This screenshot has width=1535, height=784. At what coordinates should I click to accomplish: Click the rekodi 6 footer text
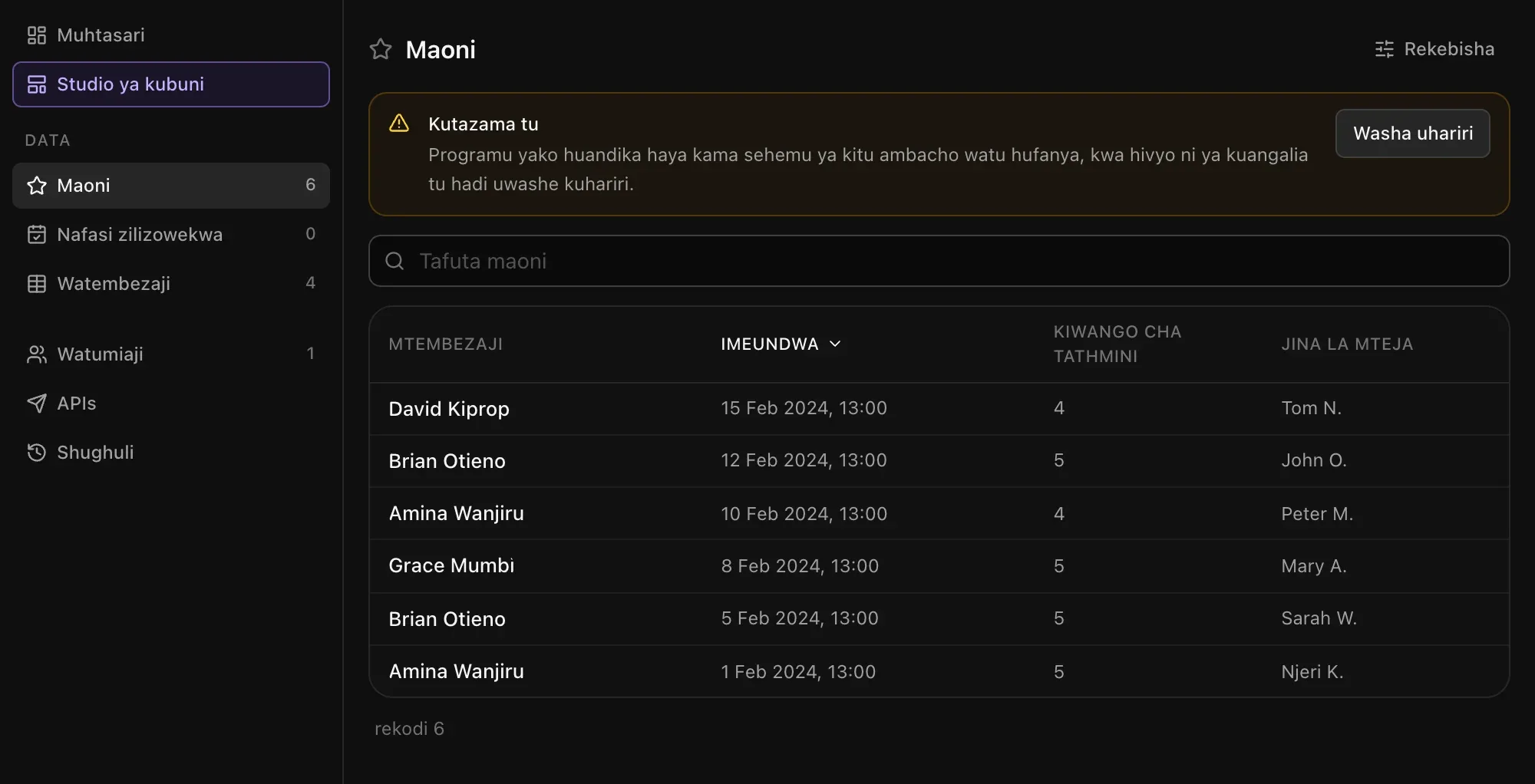click(409, 729)
